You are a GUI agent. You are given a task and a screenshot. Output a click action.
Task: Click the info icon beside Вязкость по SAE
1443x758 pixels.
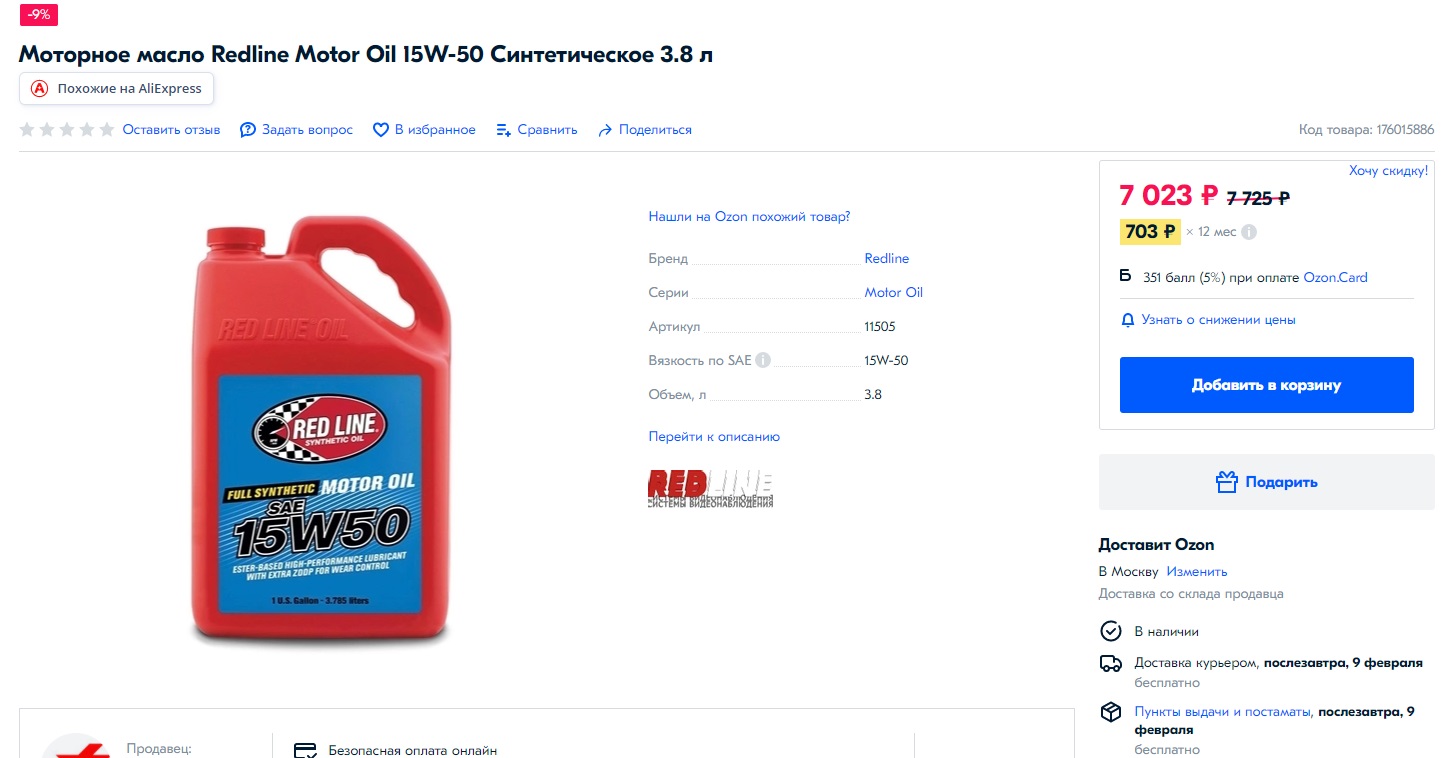[x=763, y=360]
